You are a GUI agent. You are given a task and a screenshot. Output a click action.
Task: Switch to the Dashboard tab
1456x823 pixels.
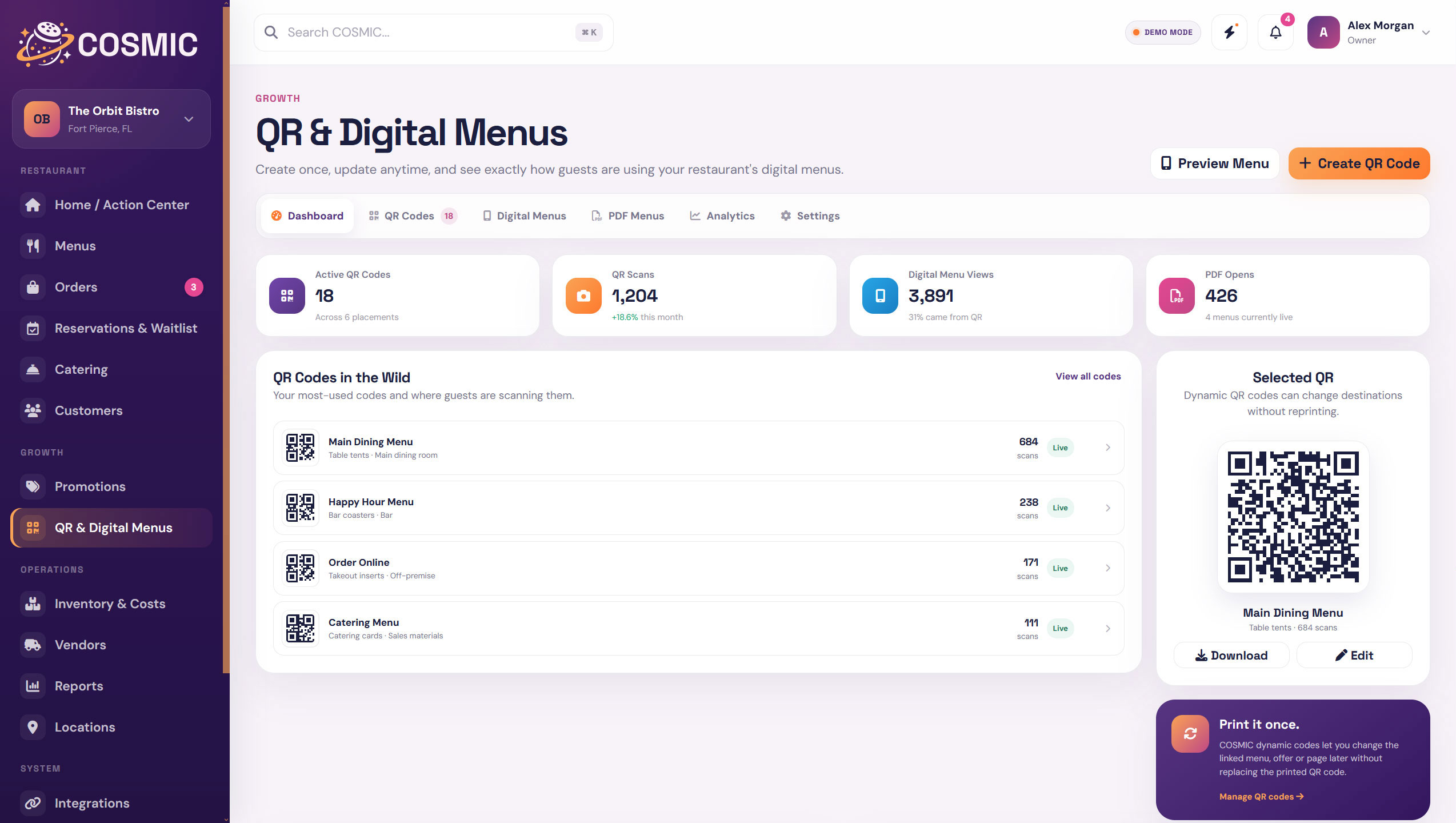coord(307,216)
